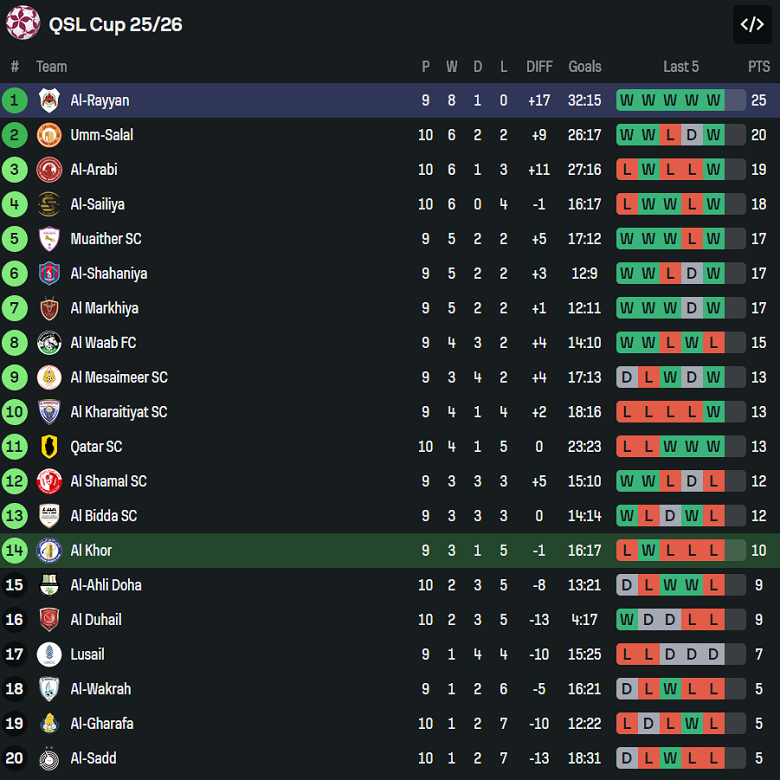Screen dimensions: 780x780
Task: Click the Qatar SC yellow crest
Action: coord(49,447)
